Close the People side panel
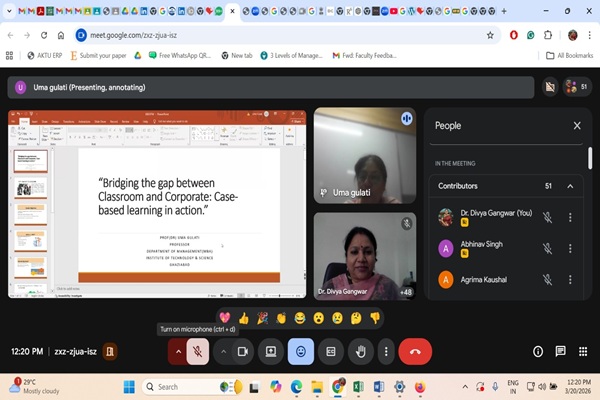600x400 pixels. (x=577, y=126)
